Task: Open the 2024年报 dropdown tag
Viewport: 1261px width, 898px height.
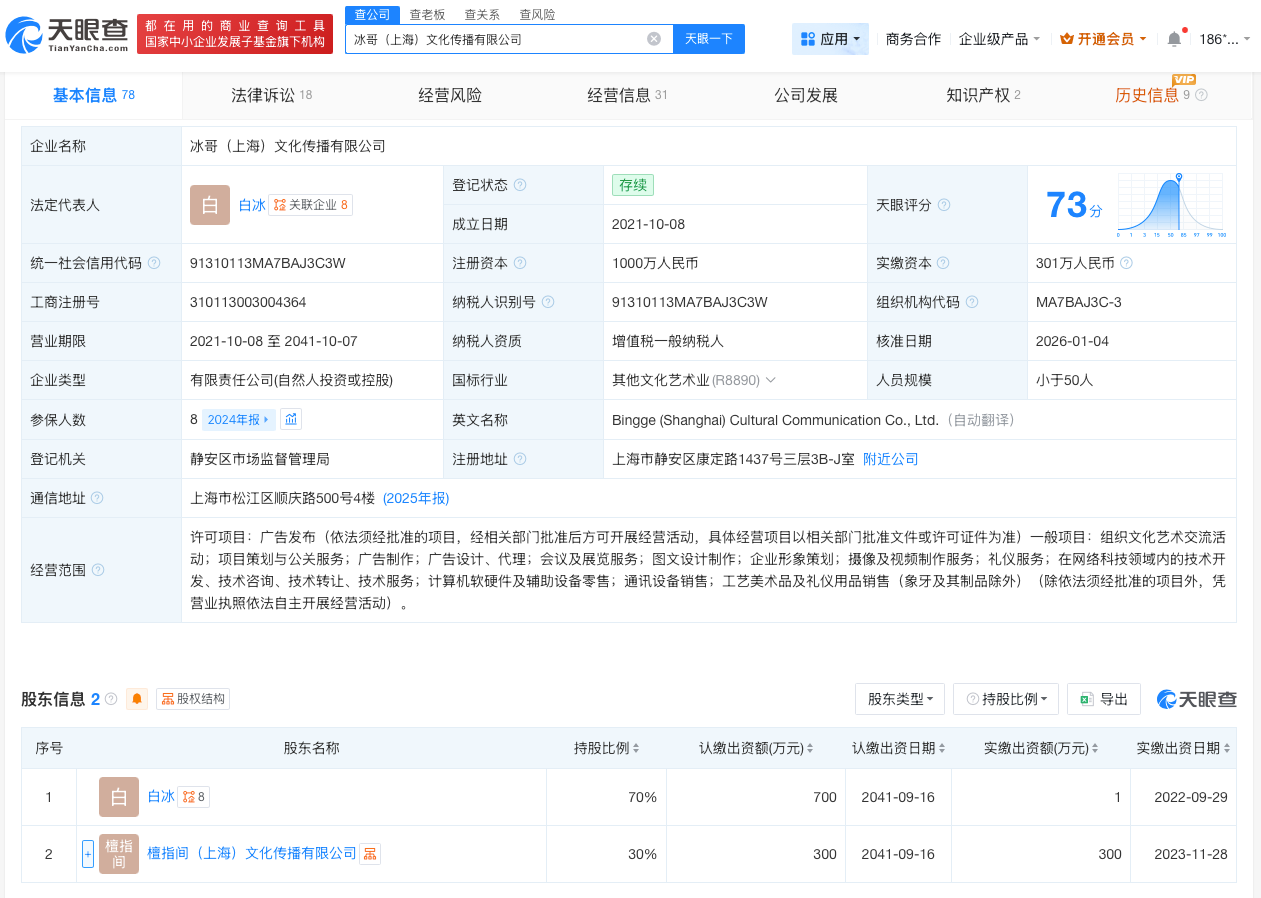Action: click(238, 419)
